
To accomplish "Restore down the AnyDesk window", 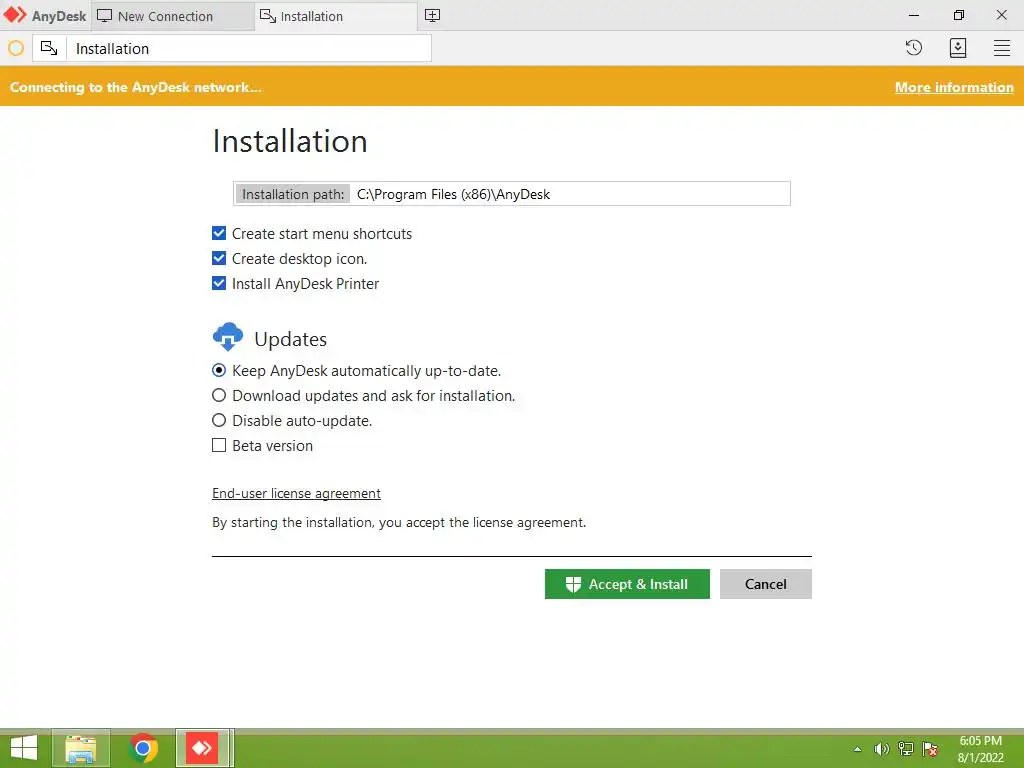I will pos(959,15).
